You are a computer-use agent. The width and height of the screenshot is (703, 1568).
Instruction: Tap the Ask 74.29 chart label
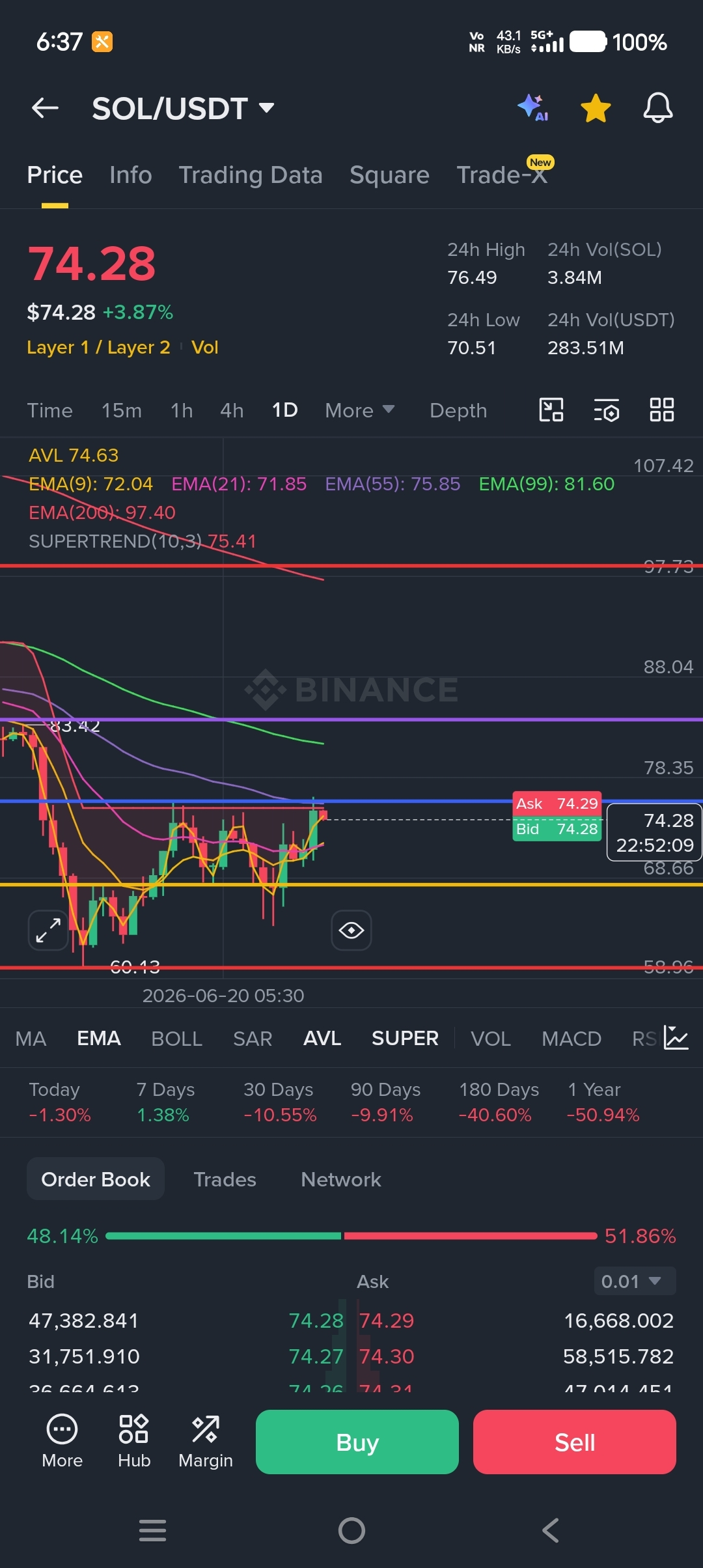(x=557, y=804)
